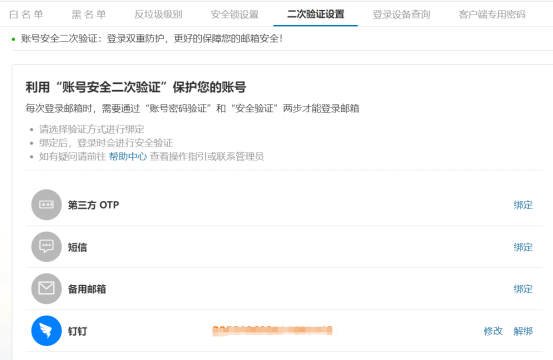Open the 帮助中心 help link
Screen dimensions: 553x360
coord(128,157)
